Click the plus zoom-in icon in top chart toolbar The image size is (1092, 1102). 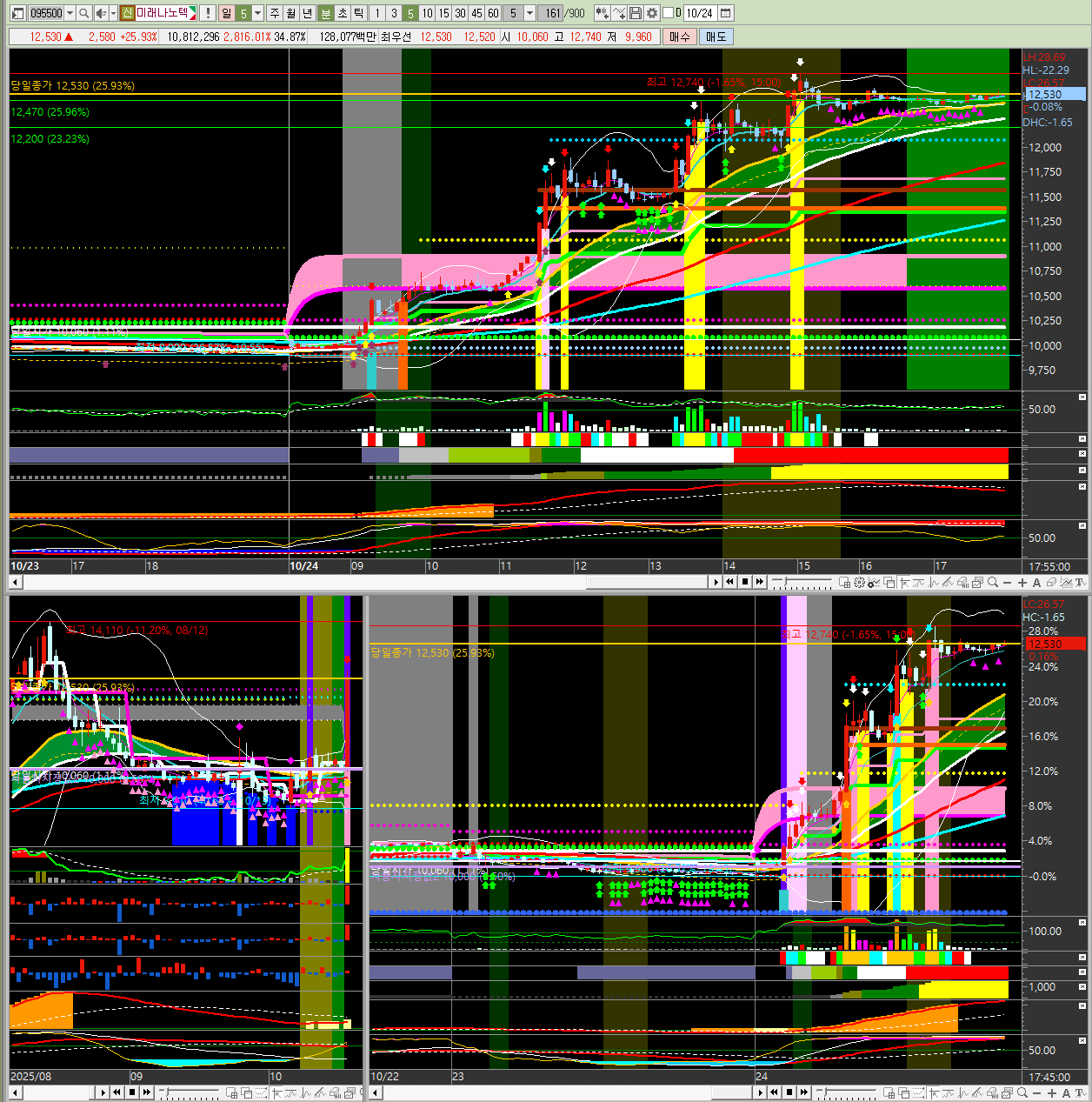point(1022,583)
